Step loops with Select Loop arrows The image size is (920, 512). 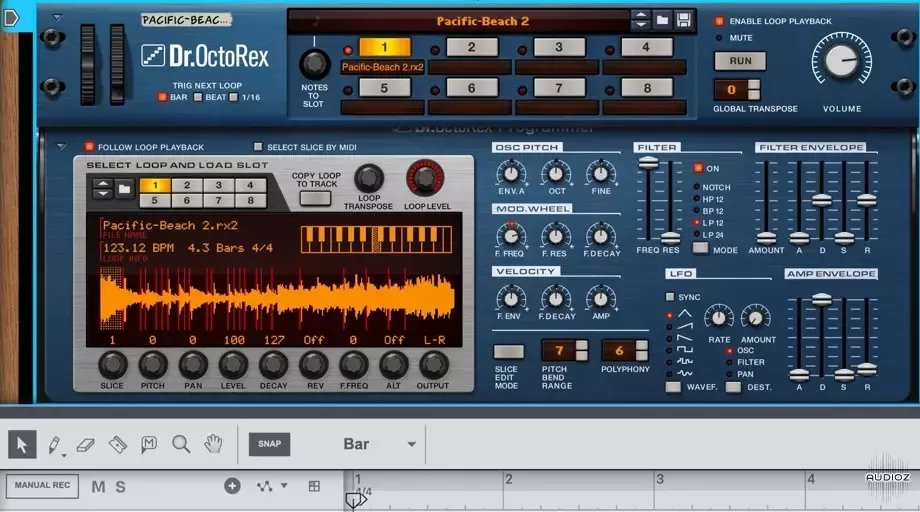point(103,189)
